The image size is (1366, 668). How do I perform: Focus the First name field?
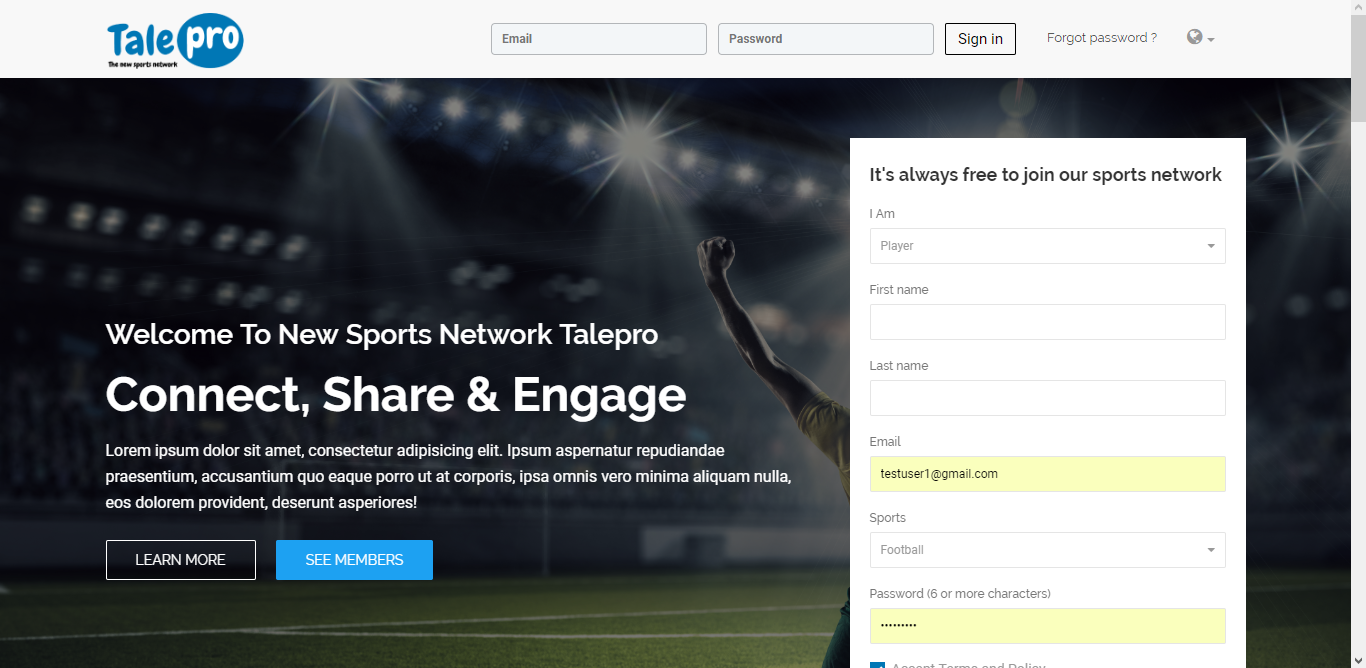(x=1048, y=322)
